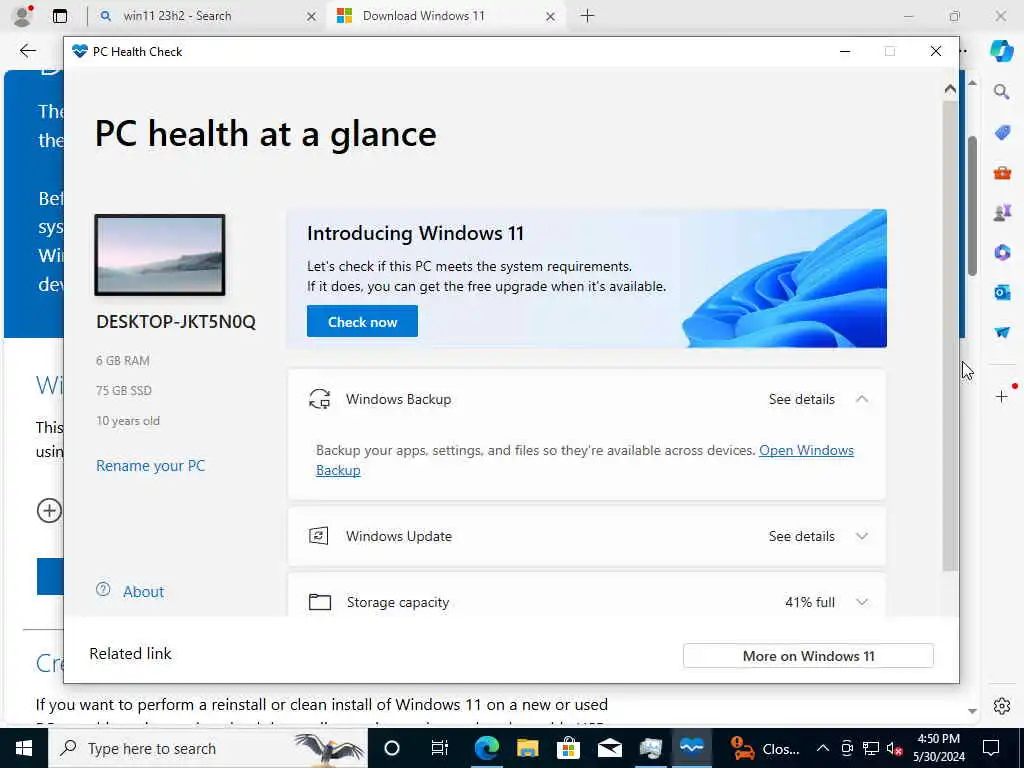This screenshot has height=768, width=1024.
Task: Click the PC Health Check vertical scrollbar
Action: 950,336
